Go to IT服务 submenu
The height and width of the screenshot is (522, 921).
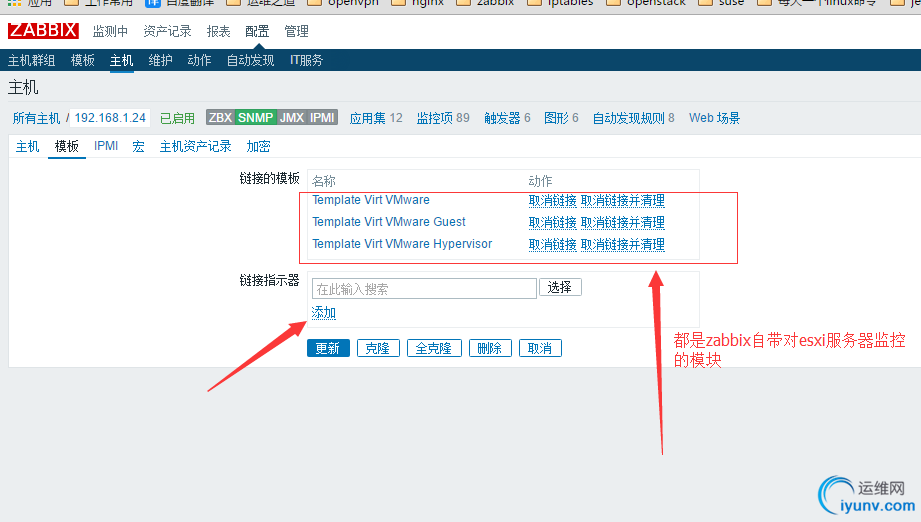[x=306, y=60]
